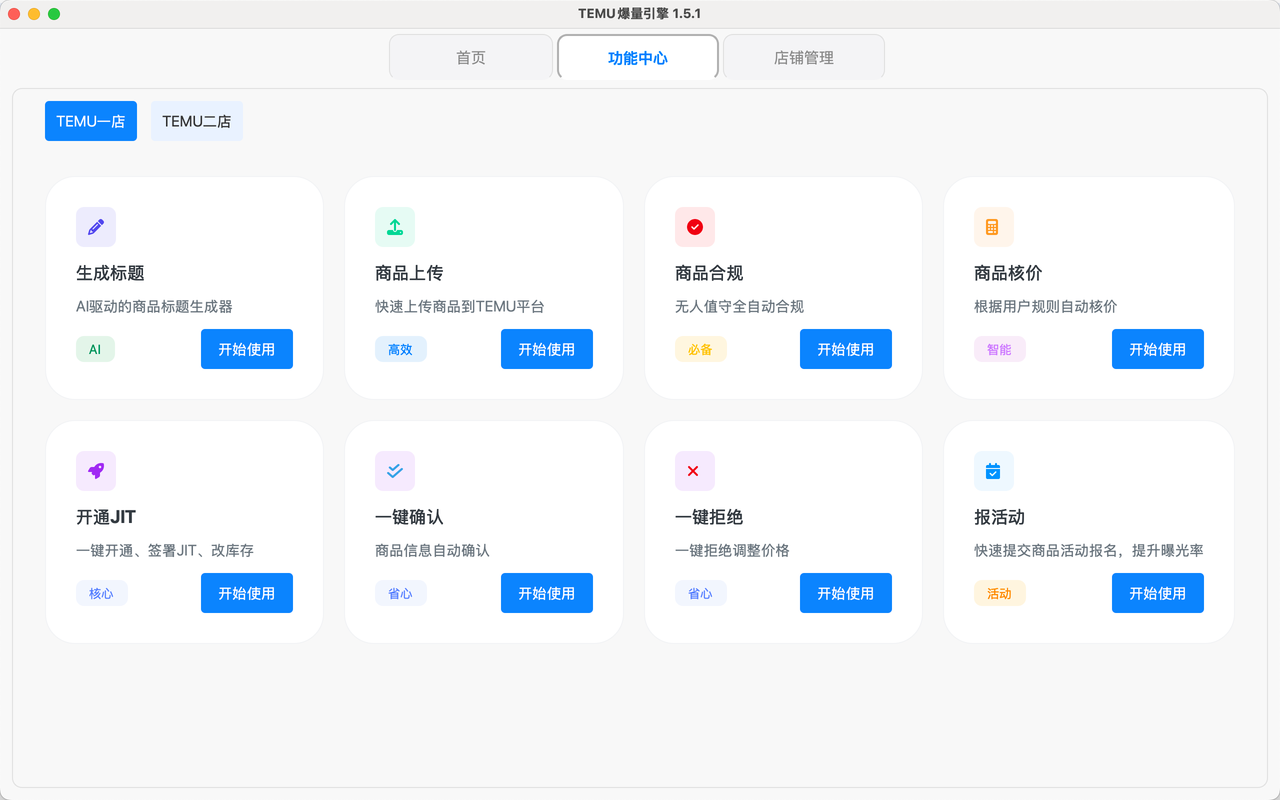Screen dimensions: 1280x800
Task: Click 开始使用 on the 生成标题 card
Action: [247, 349]
